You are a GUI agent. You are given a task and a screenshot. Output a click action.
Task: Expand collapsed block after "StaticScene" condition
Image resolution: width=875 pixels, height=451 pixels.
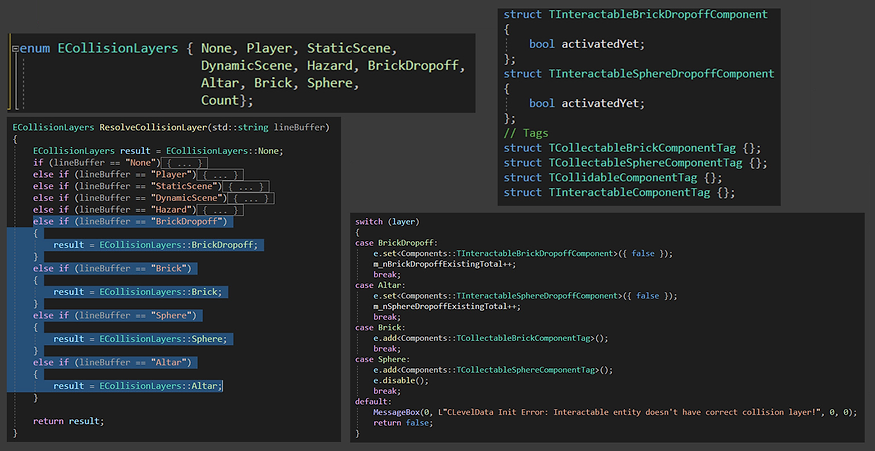tap(246, 187)
